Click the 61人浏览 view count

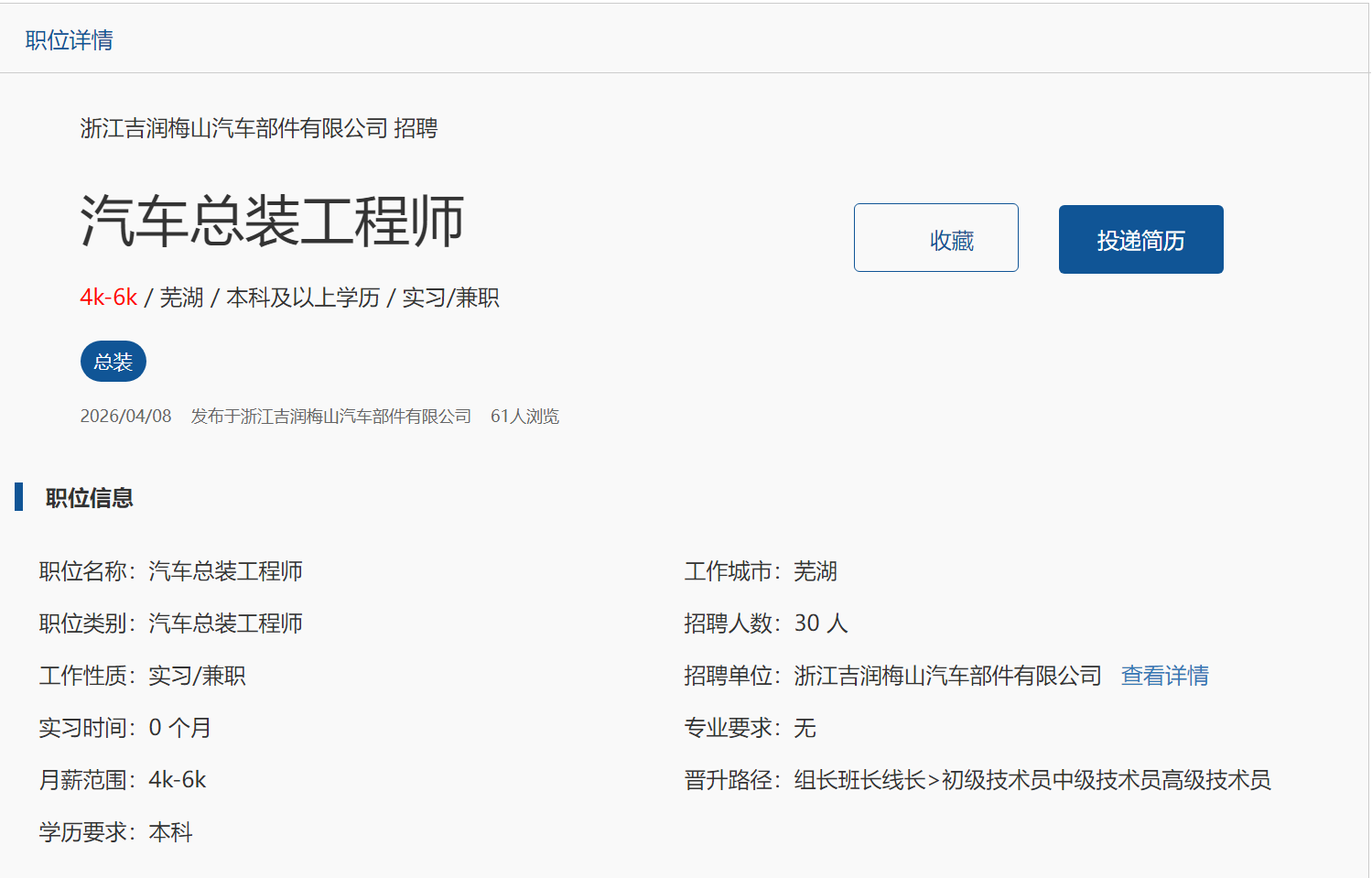coord(524,417)
